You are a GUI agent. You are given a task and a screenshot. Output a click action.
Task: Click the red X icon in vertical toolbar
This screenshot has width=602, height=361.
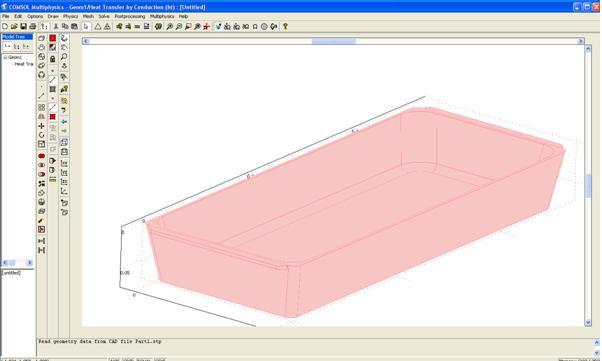pos(53,38)
